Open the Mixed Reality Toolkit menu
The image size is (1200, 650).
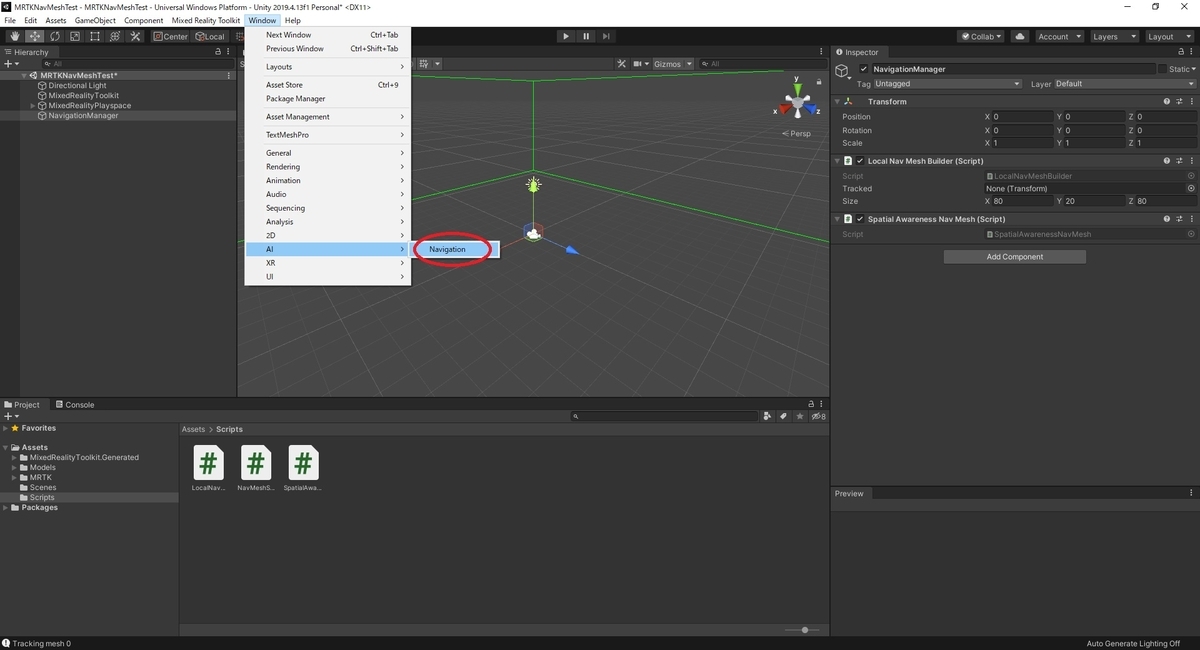click(206, 20)
